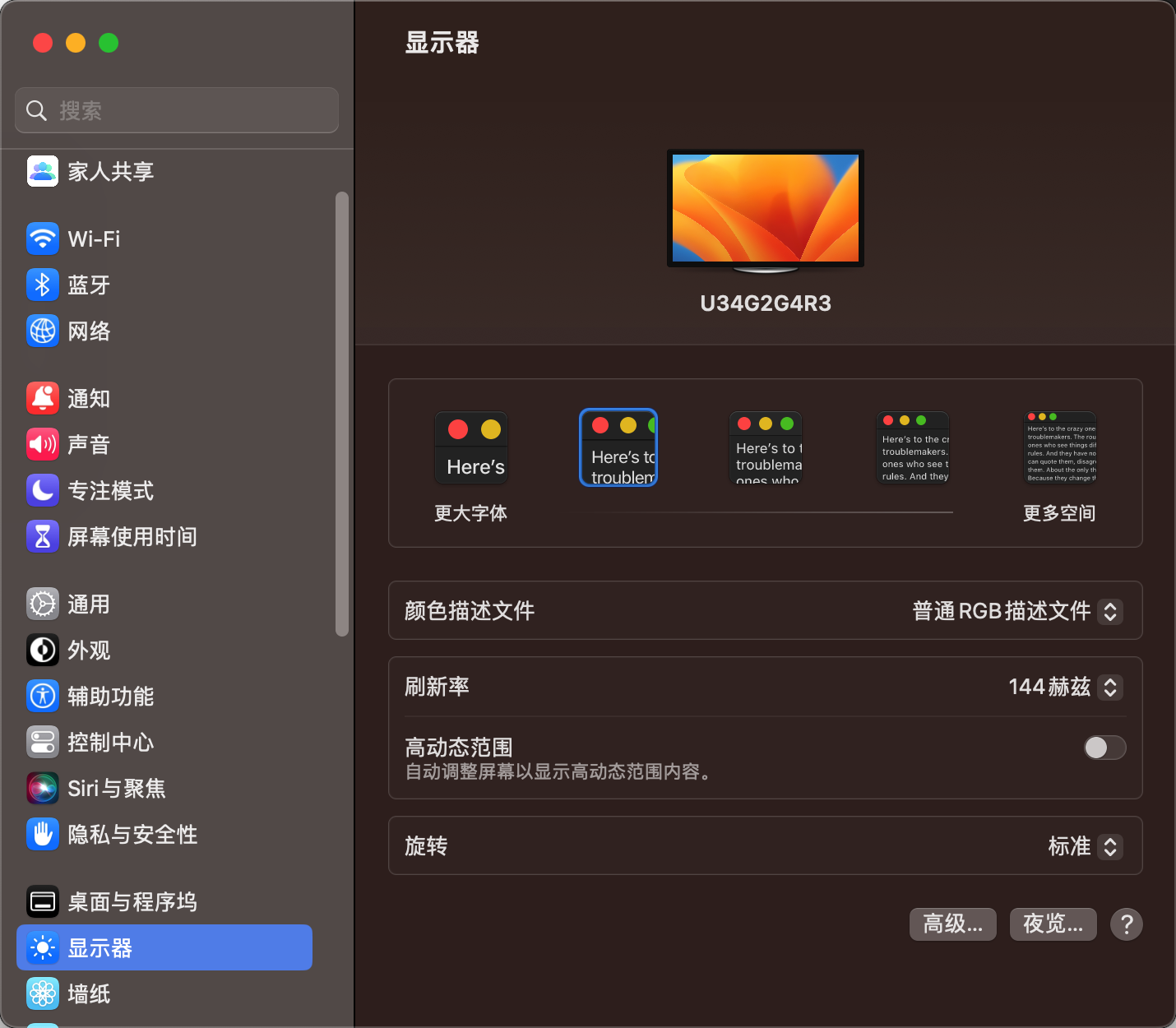
Task: Open Siri与聚焦 icon in sidebar
Action: 43,789
